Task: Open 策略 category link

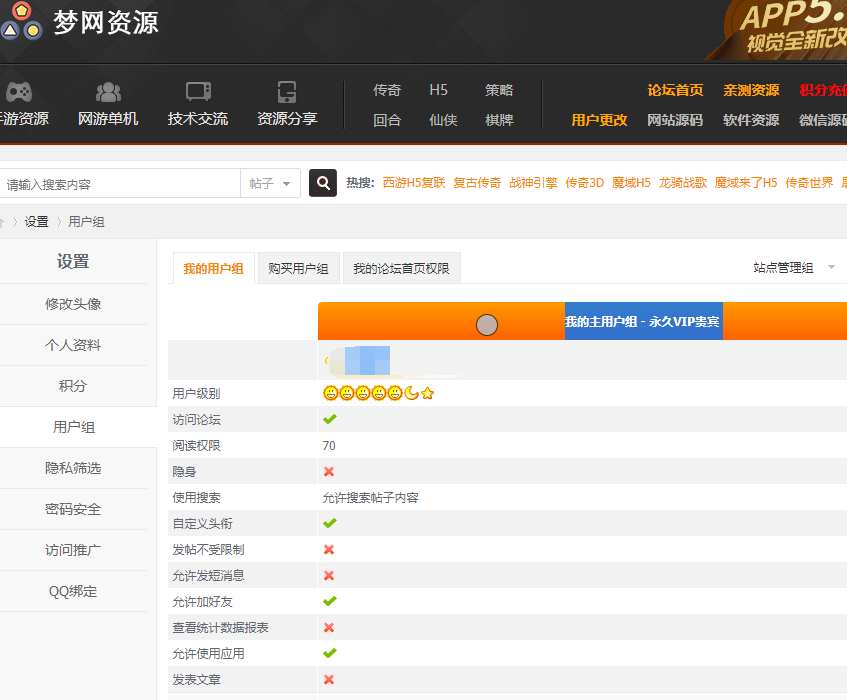Action: pyautogui.click(x=499, y=90)
